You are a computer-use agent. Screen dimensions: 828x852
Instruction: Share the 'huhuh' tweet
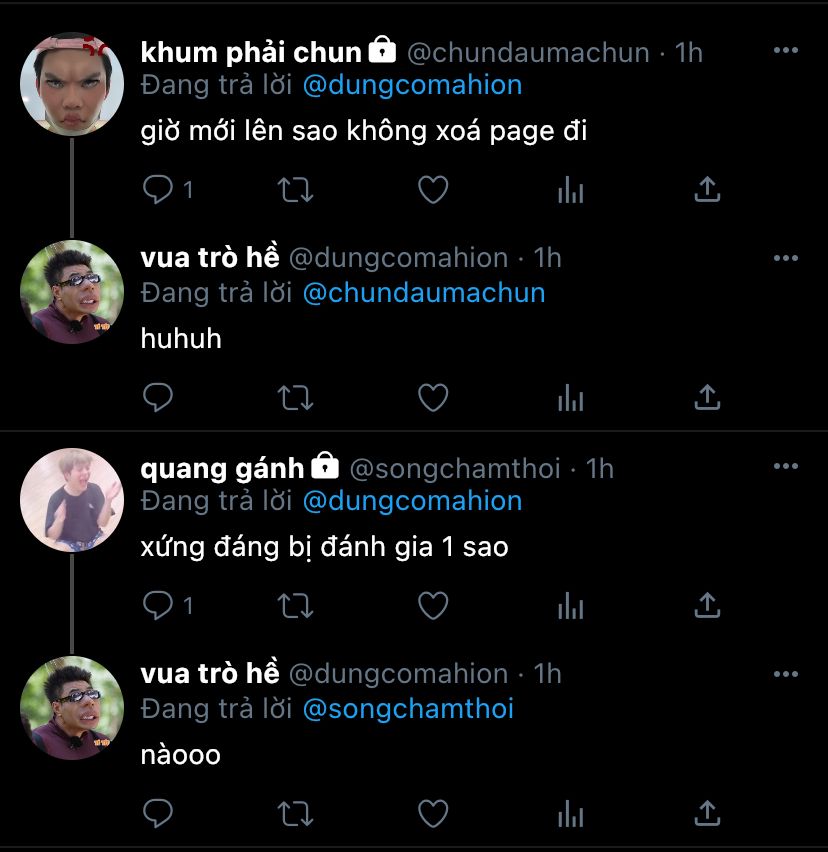[x=707, y=397]
